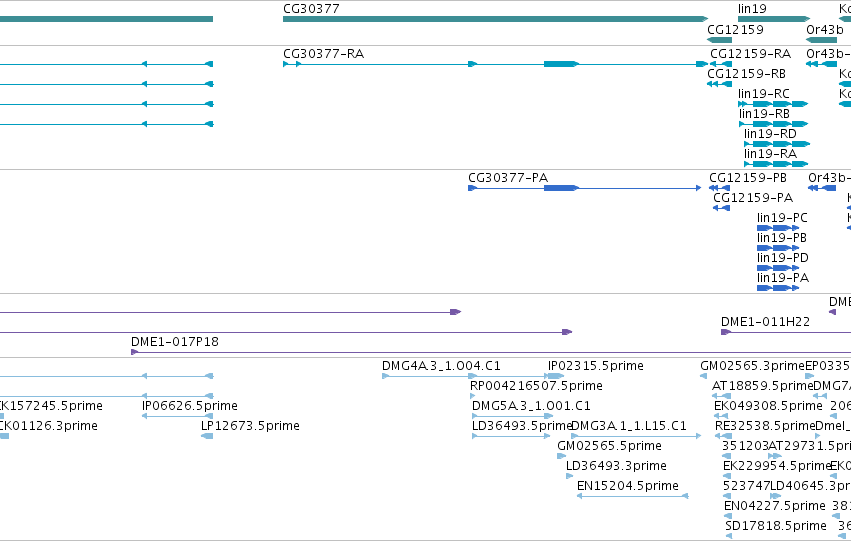Select the EN04227.5prime EST label
The height and width of the screenshot is (541, 851).
click(774, 506)
